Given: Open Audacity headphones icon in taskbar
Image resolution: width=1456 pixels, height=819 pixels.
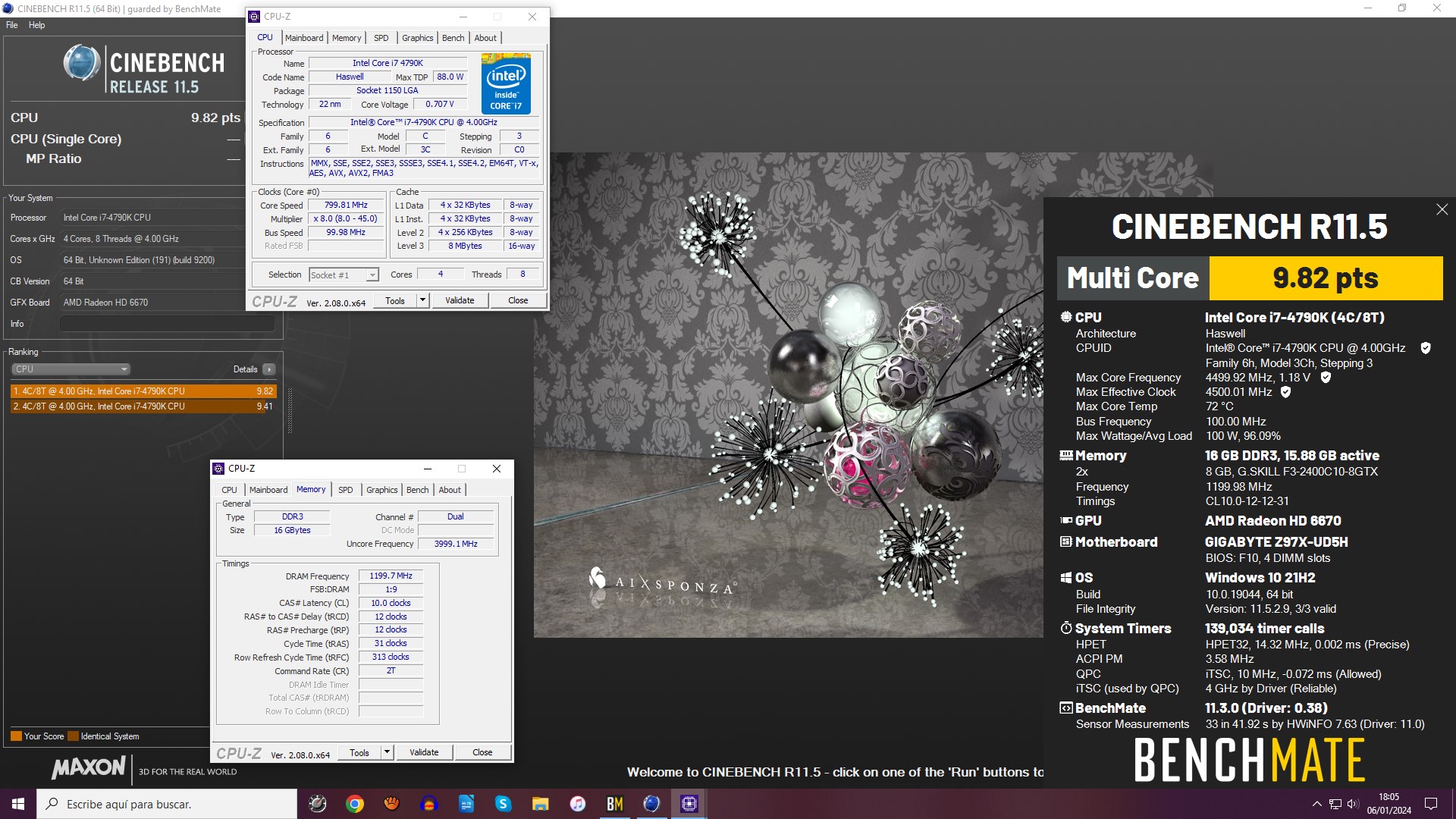Looking at the screenshot, I should [x=429, y=804].
